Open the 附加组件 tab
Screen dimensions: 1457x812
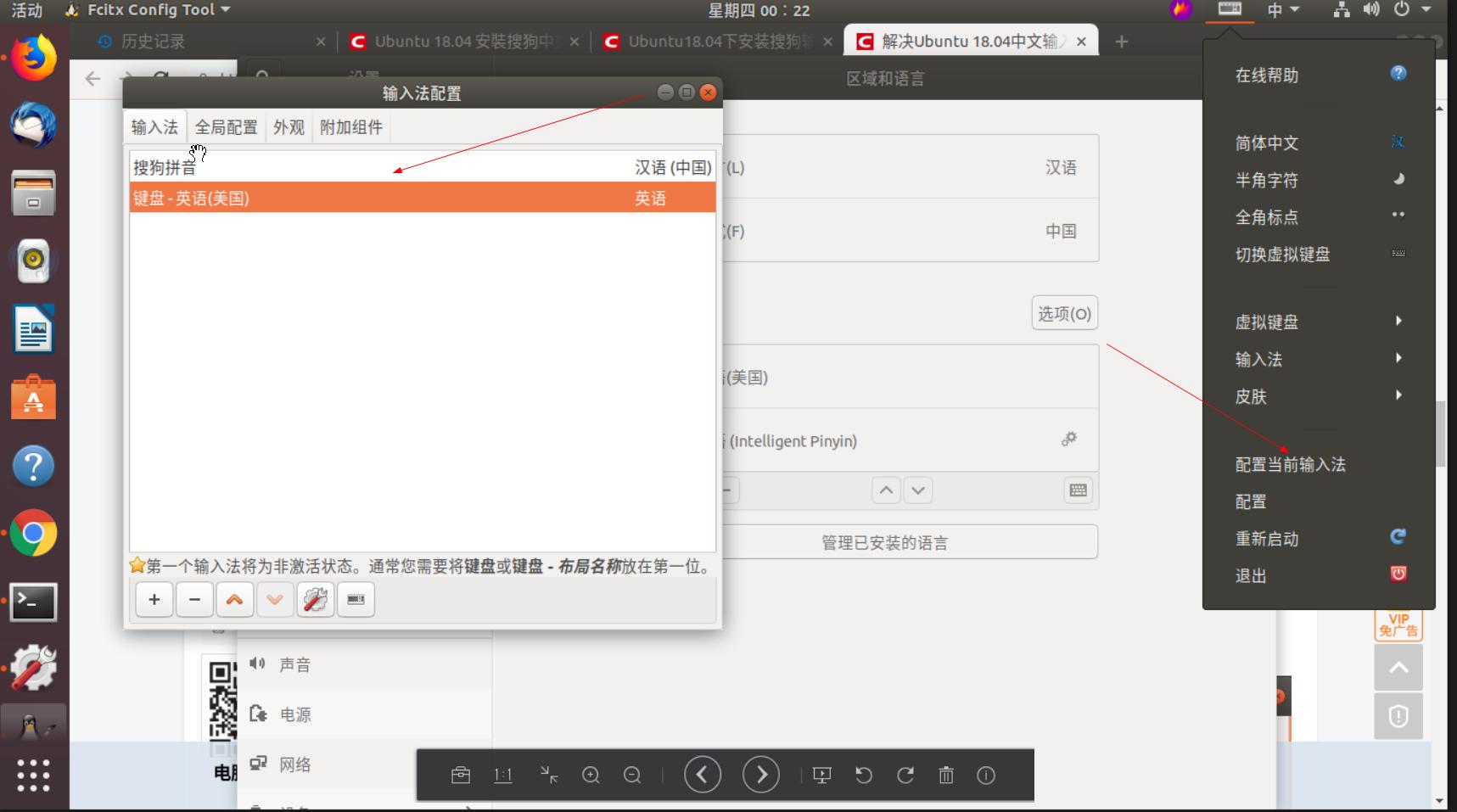click(350, 126)
